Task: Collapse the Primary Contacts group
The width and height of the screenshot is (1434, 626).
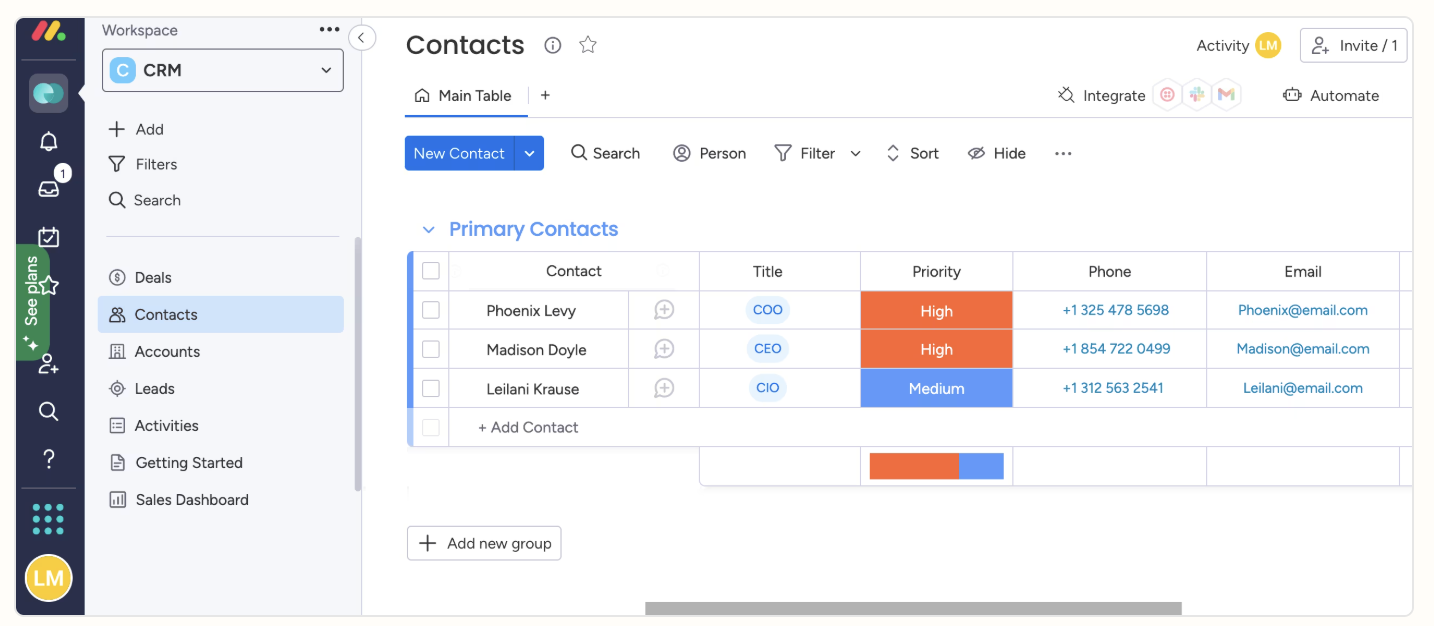Action: 429,230
